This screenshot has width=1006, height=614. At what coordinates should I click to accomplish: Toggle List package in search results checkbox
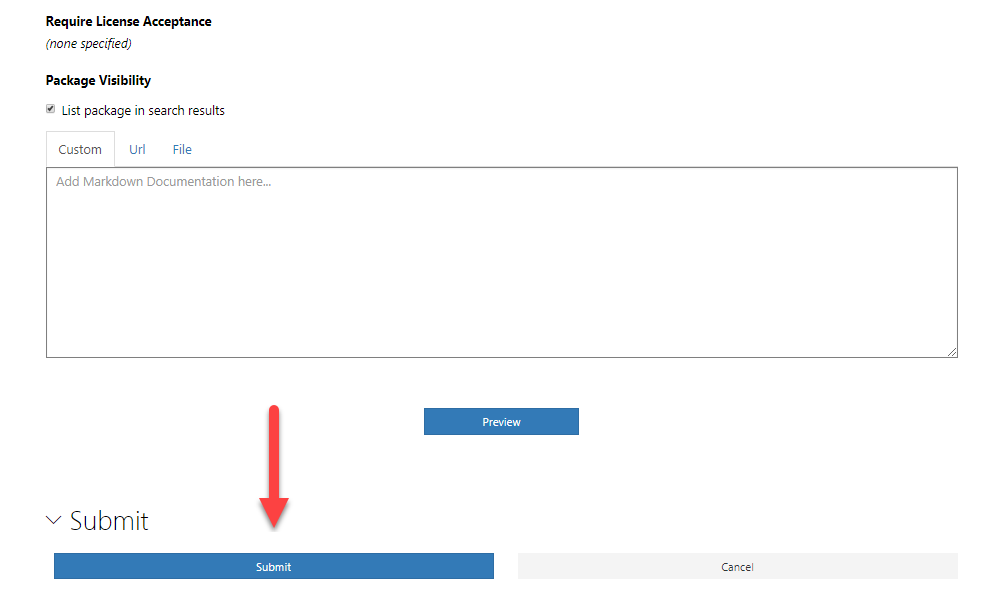pyautogui.click(x=50, y=109)
